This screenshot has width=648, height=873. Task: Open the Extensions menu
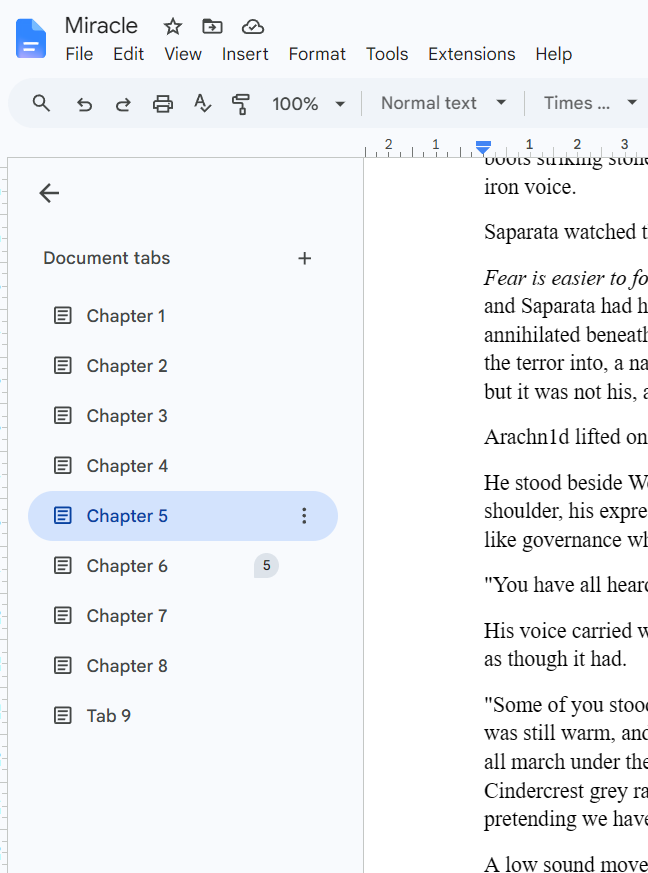tap(472, 54)
